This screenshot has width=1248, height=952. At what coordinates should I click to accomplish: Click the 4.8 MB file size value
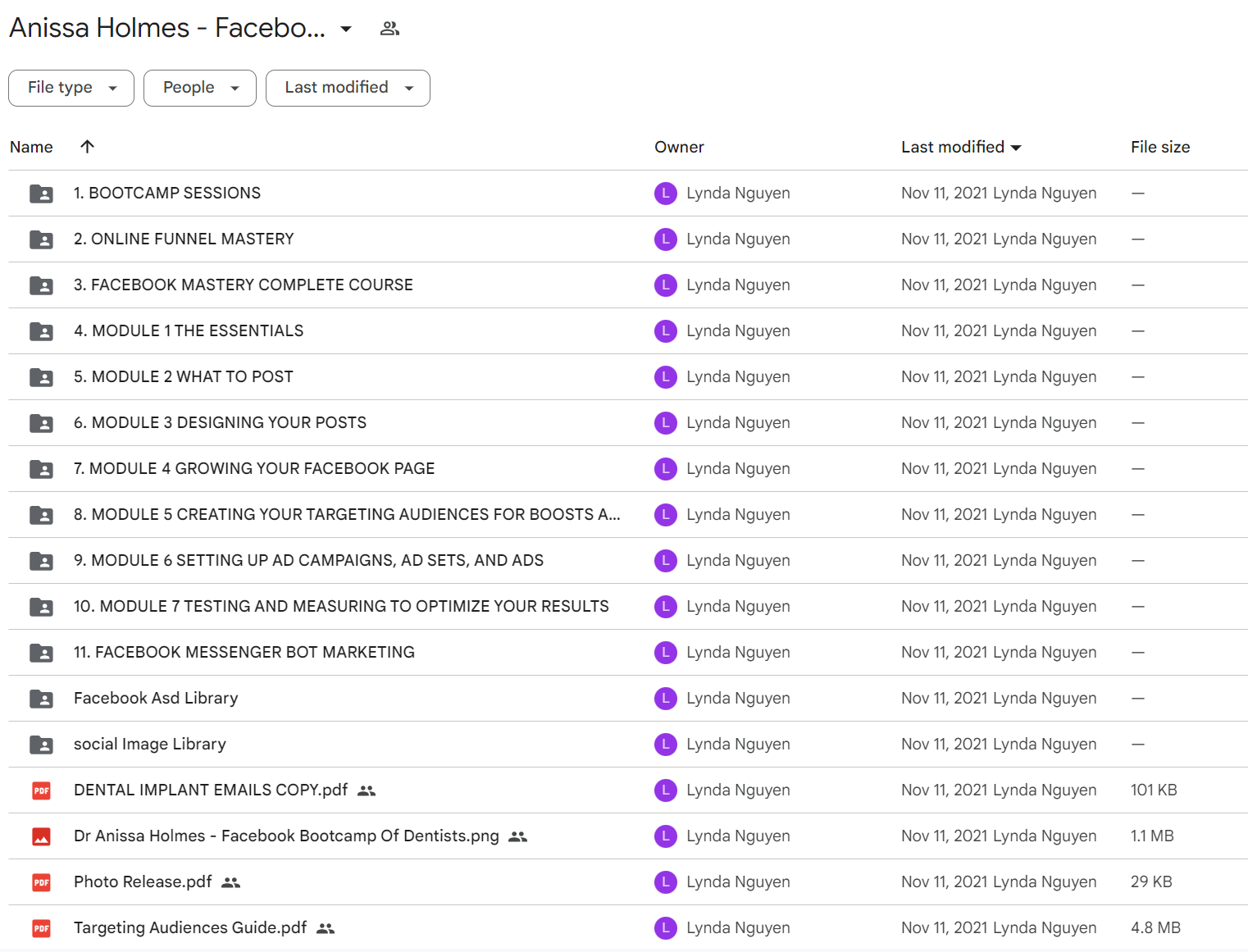[x=1155, y=927]
